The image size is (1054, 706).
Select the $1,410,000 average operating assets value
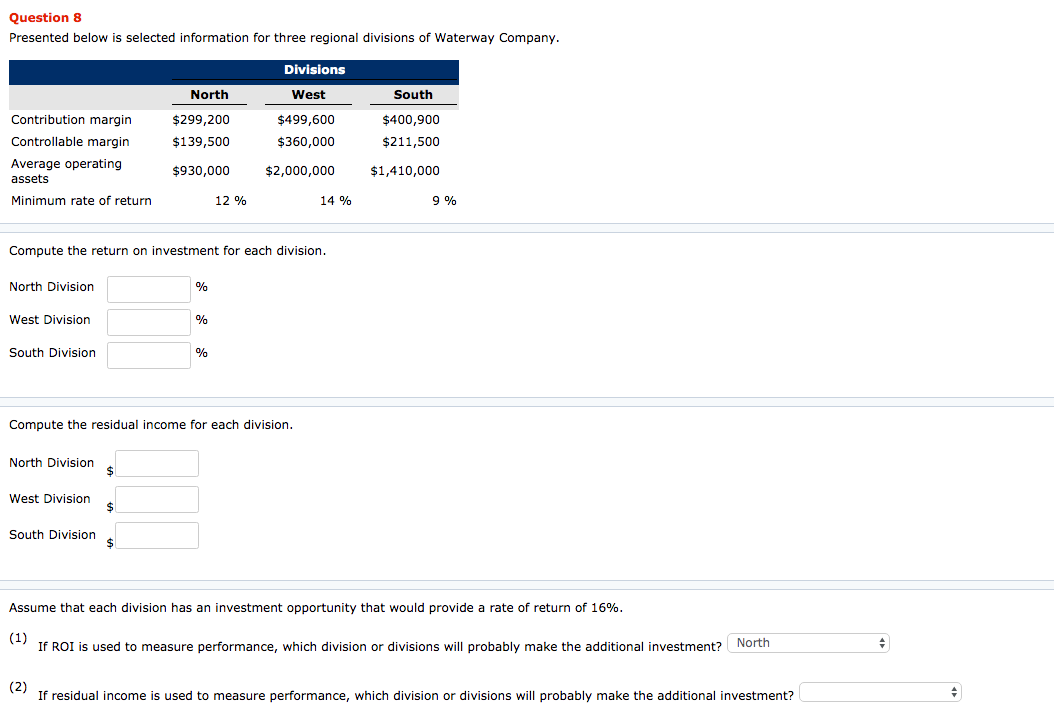tap(405, 171)
